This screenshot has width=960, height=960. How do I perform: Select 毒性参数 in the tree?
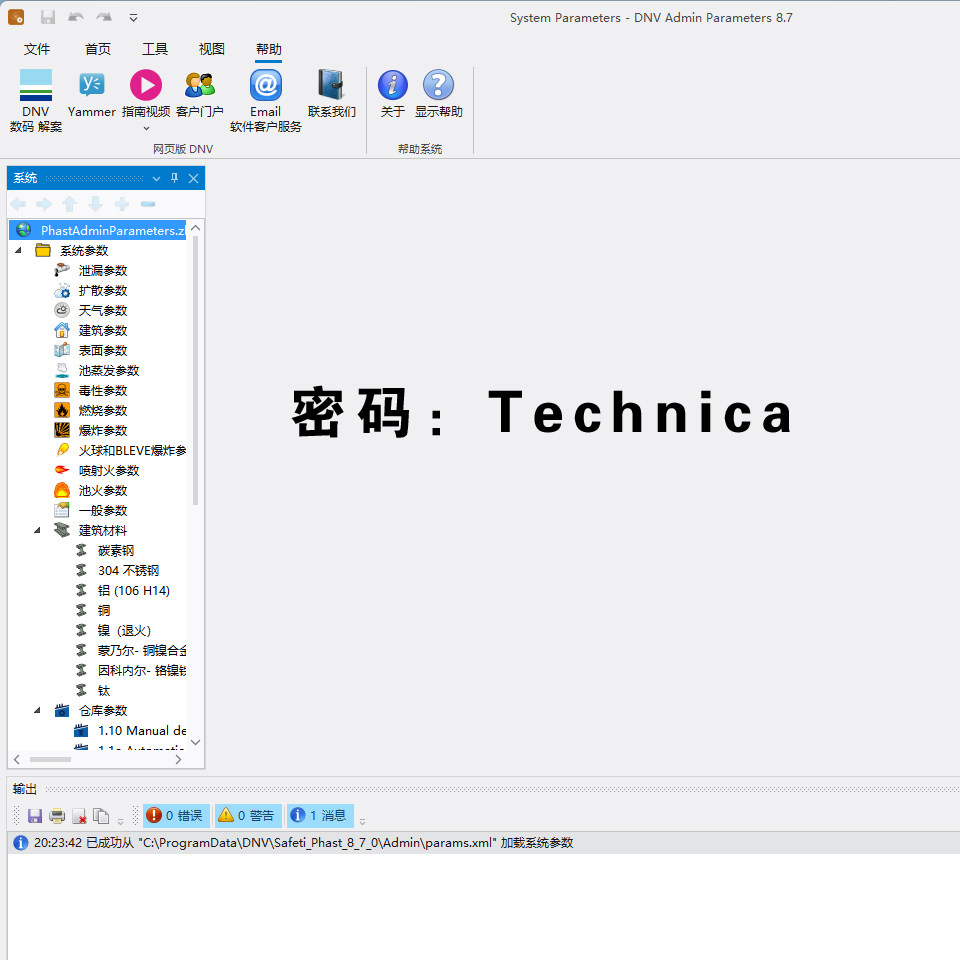[x=103, y=391]
